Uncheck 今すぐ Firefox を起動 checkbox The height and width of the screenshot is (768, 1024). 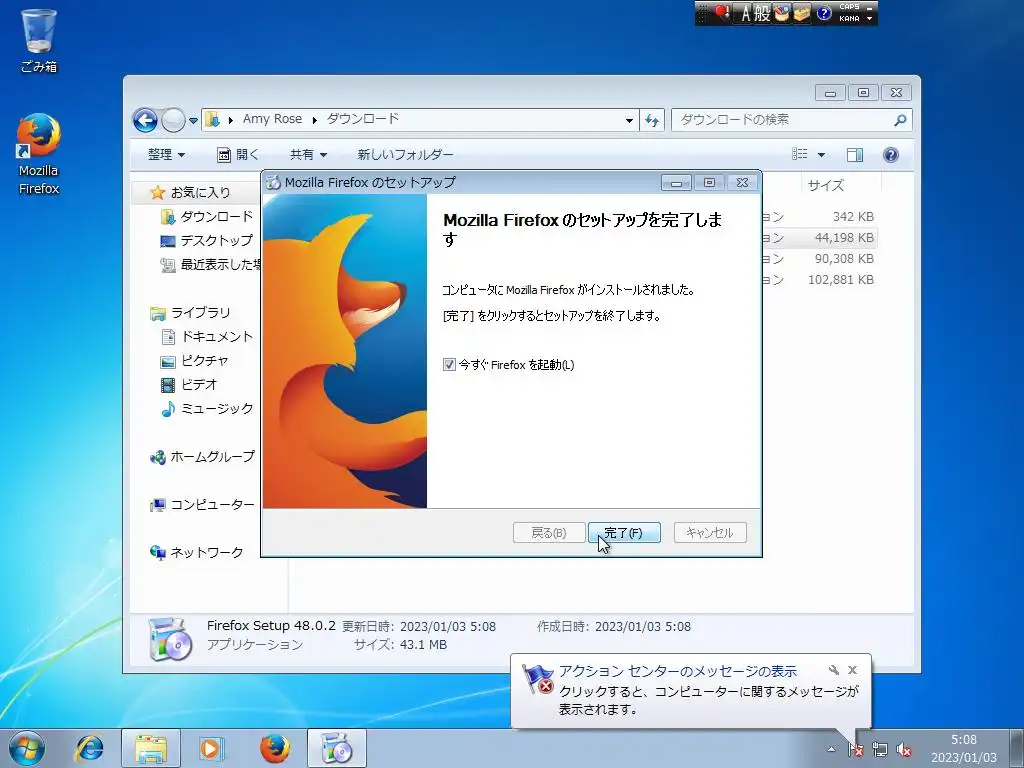449,364
